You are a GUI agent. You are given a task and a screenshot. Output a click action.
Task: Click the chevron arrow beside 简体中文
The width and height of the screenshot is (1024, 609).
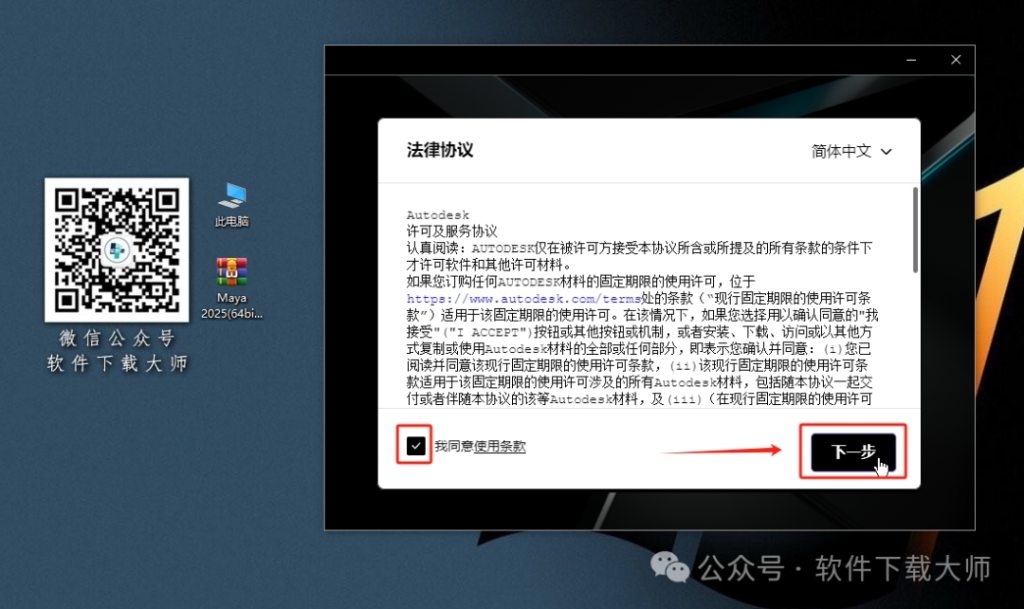885,152
